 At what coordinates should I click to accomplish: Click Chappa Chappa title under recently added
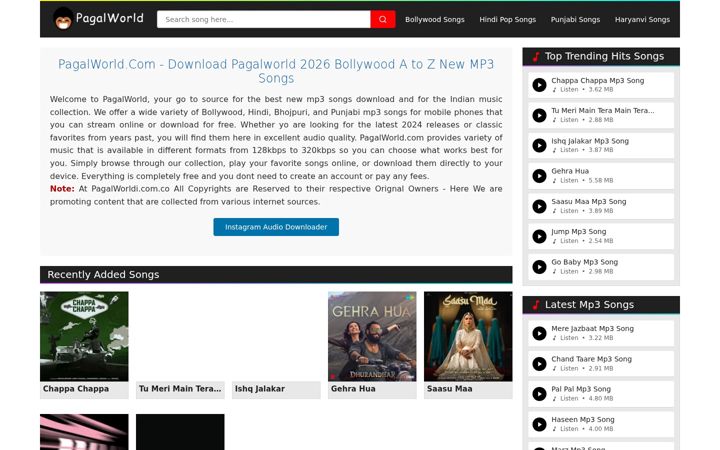[x=76, y=388]
